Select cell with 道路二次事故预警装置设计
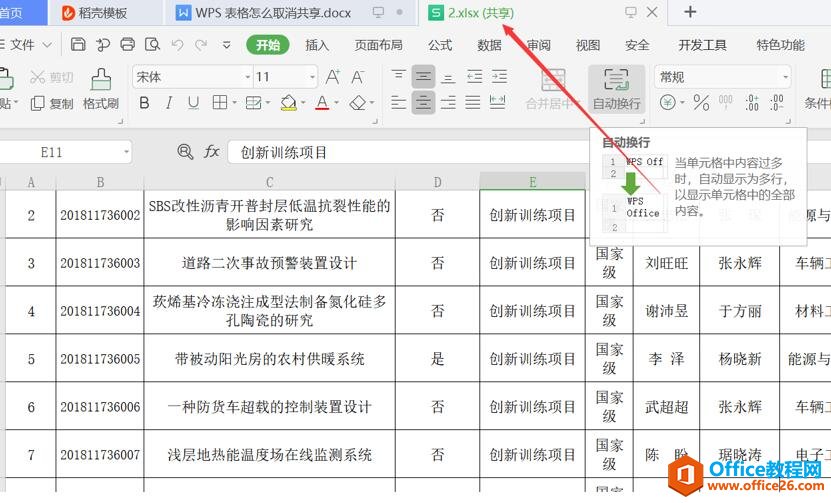This screenshot has width=831, height=503. pyautogui.click(x=269, y=262)
